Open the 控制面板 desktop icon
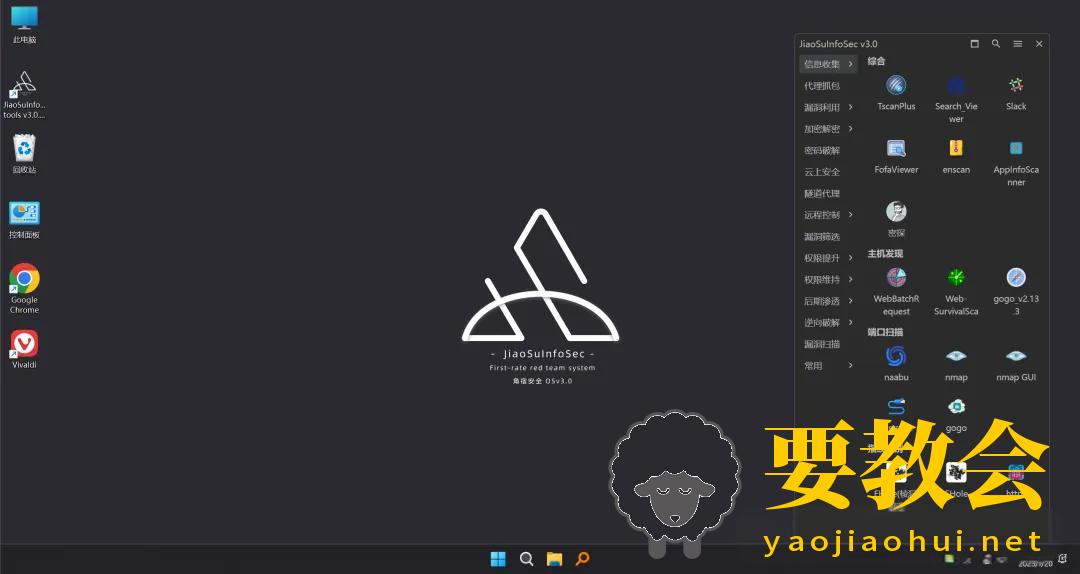 (x=24, y=220)
